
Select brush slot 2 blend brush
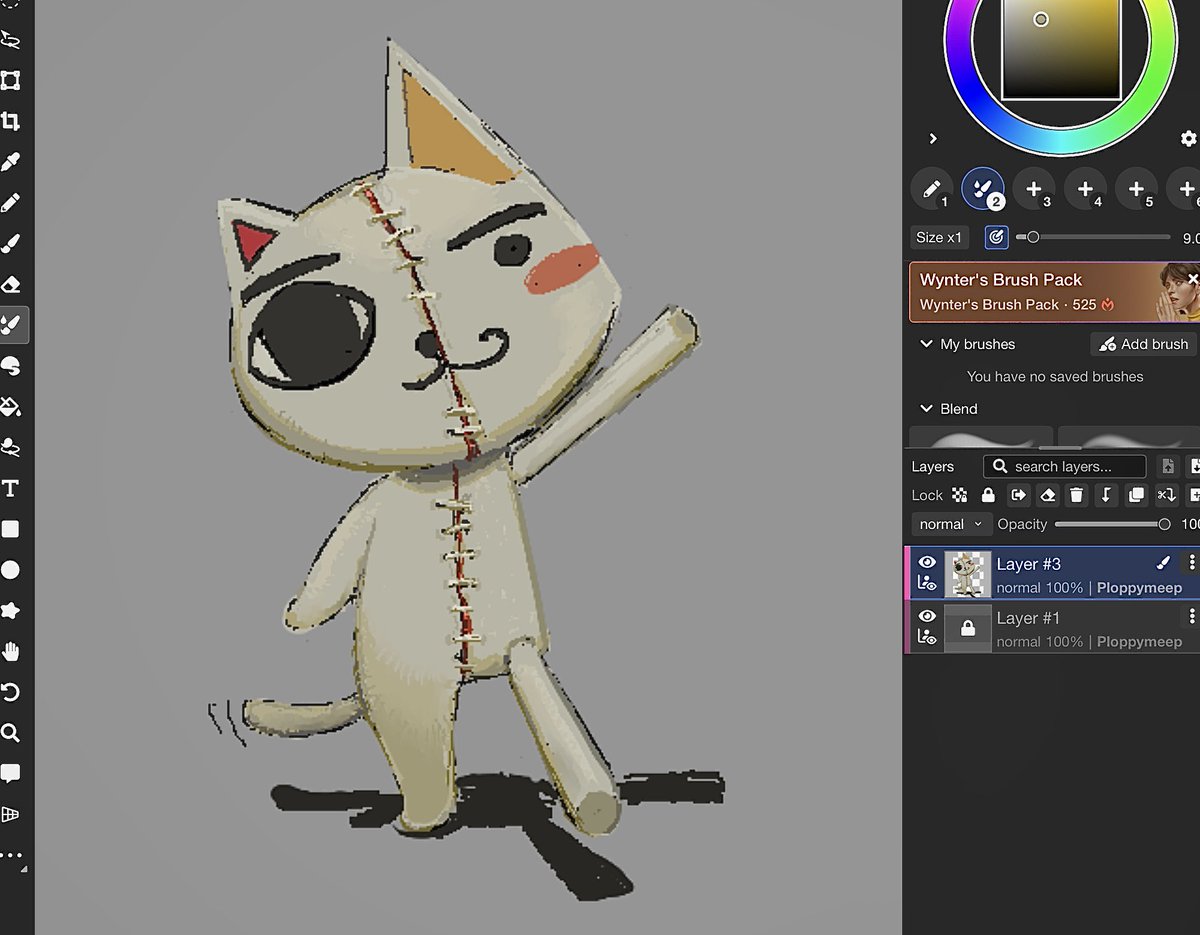982,188
